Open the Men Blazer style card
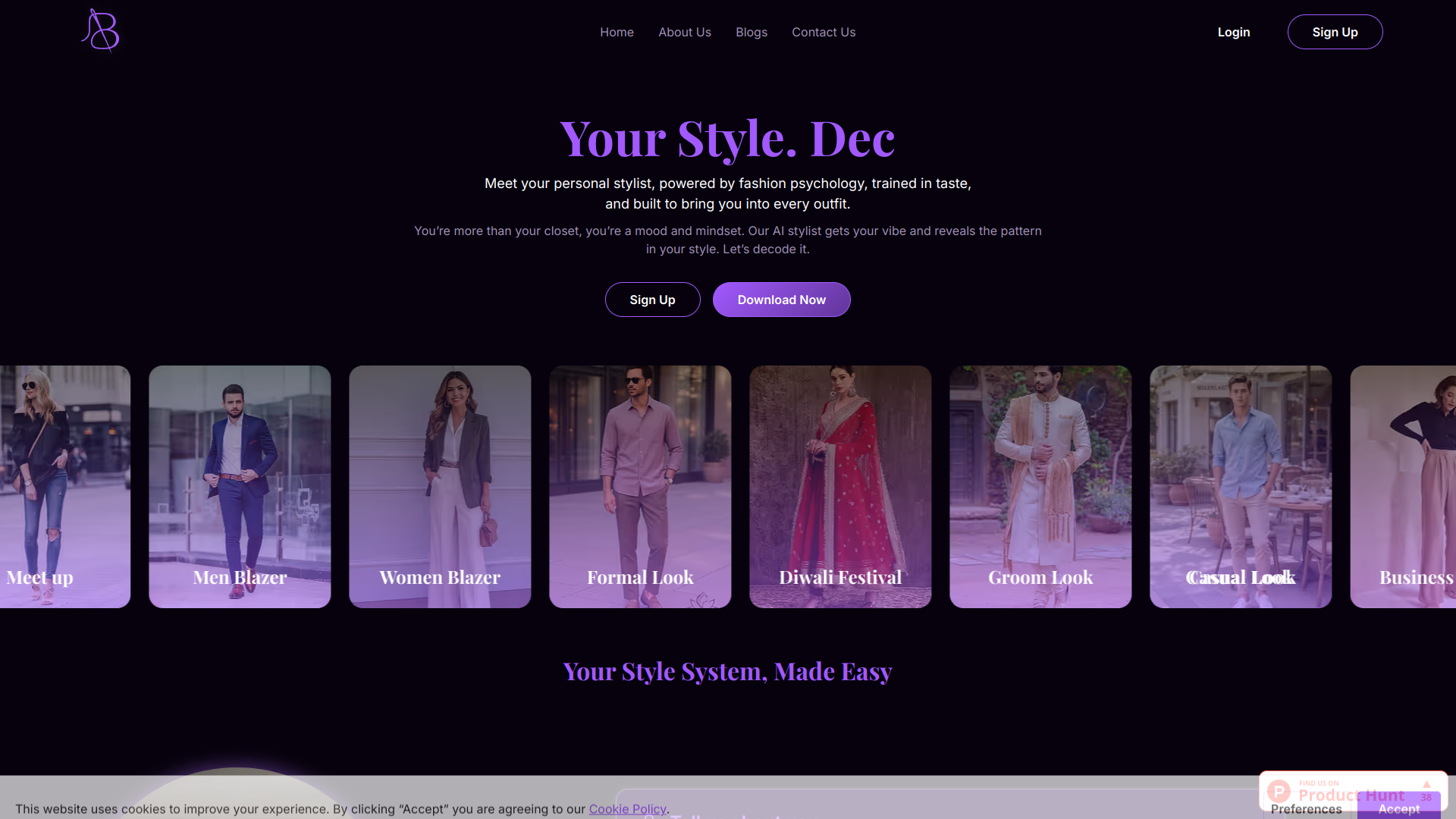 [240, 486]
